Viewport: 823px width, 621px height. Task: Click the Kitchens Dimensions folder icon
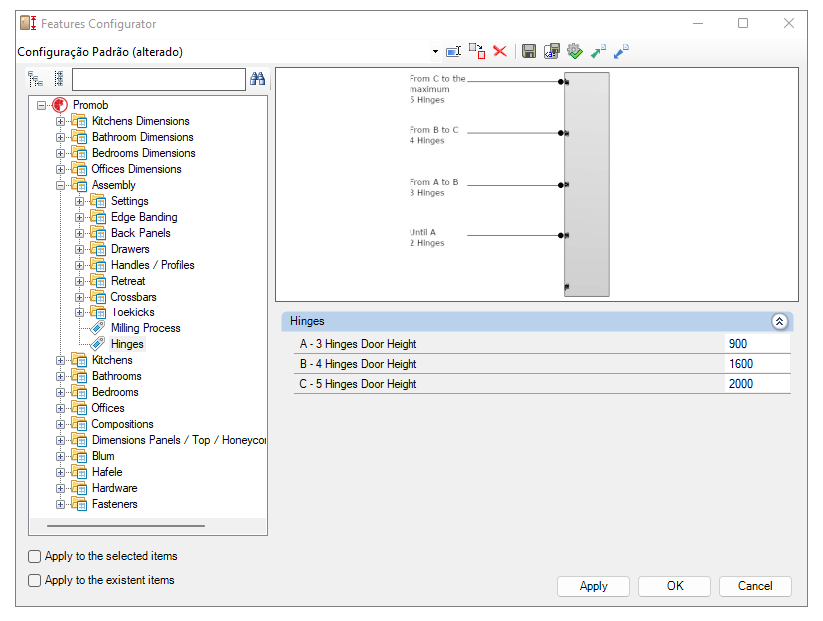pos(79,121)
